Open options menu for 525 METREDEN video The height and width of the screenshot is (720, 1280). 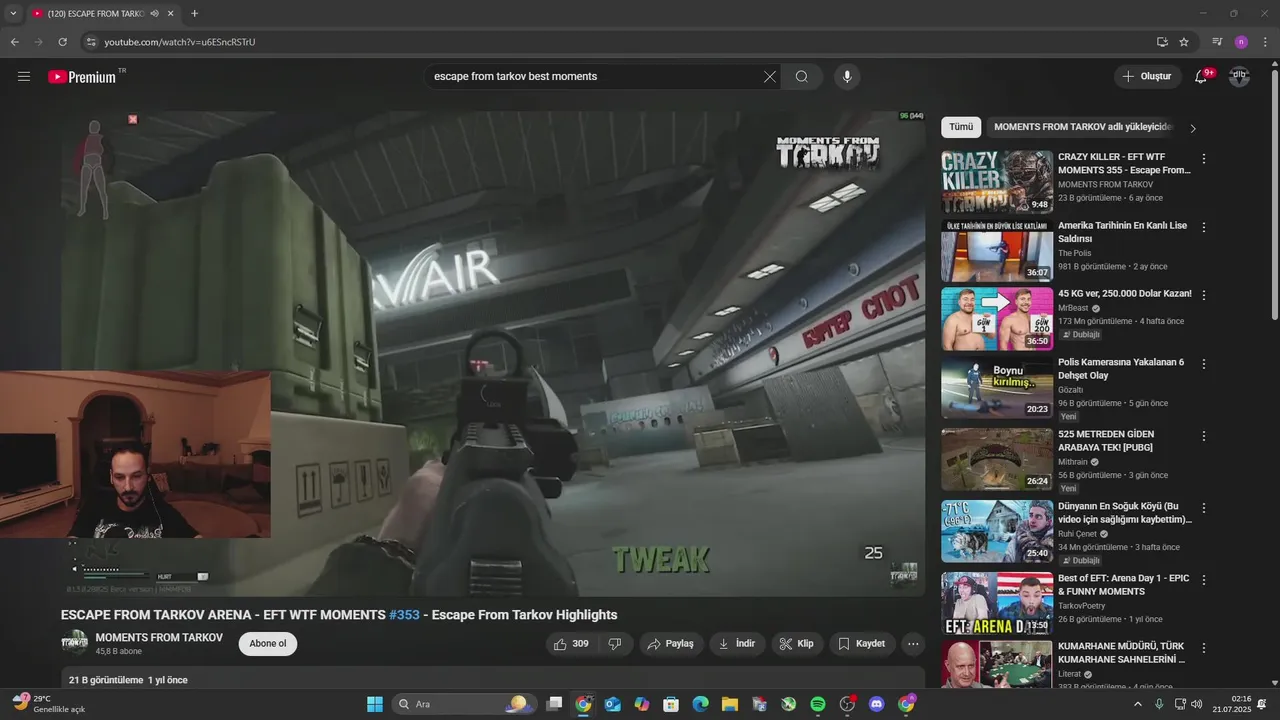1204,436
